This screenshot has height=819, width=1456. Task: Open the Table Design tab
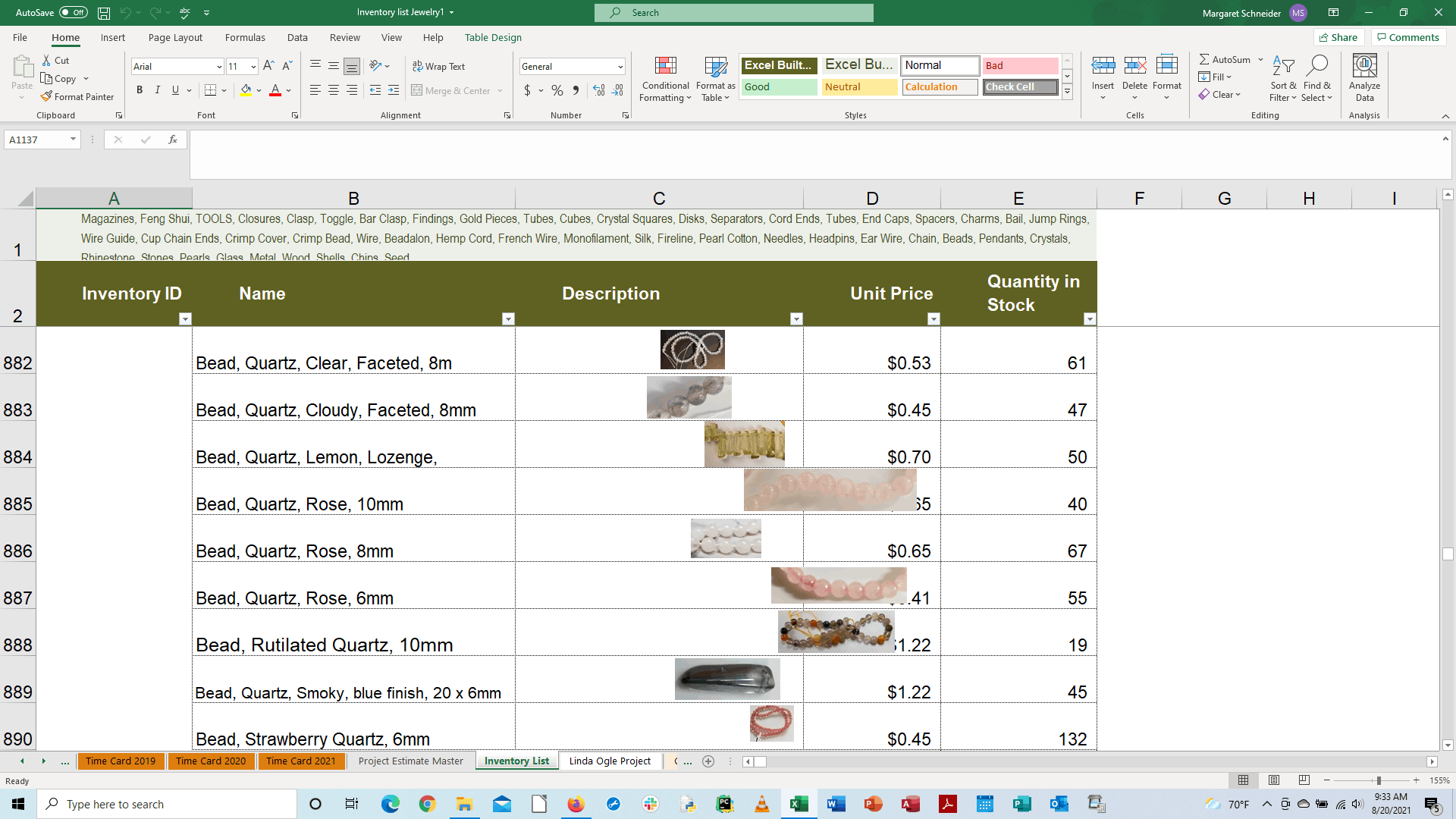click(493, 37)
